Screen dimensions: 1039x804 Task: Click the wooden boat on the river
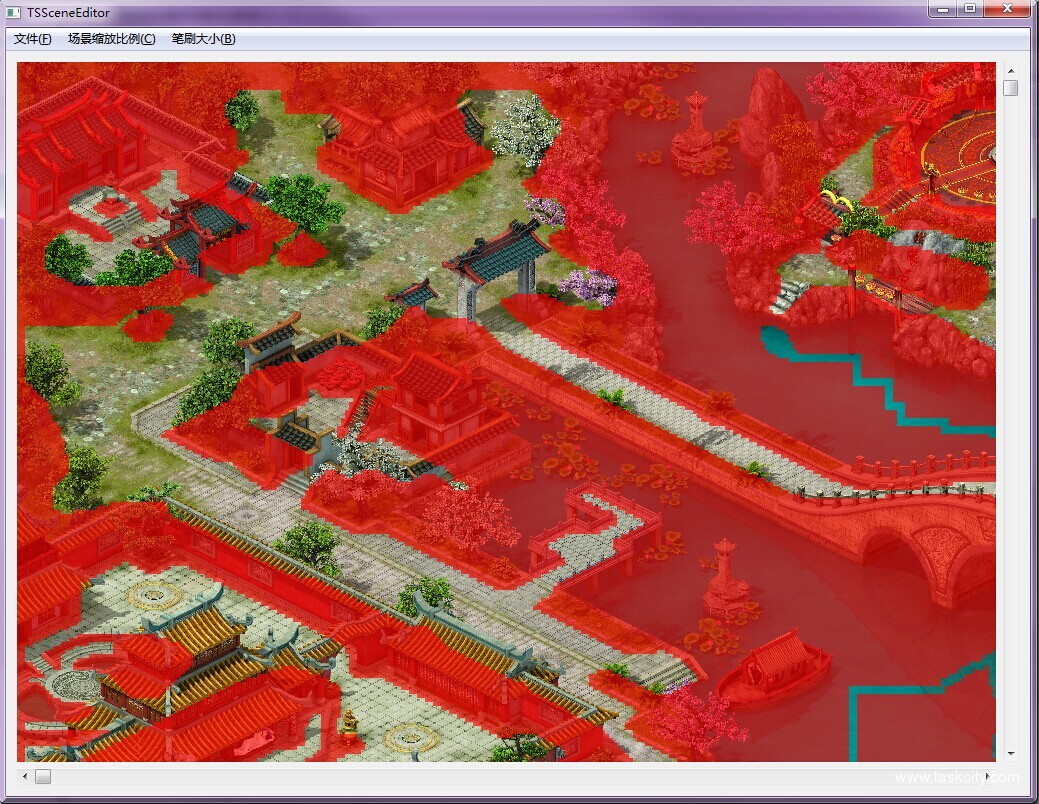coord(775,667)
